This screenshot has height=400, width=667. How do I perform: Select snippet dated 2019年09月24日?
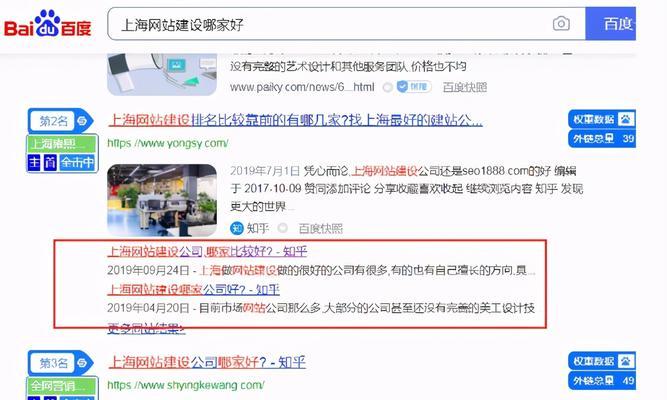point(321,270)
